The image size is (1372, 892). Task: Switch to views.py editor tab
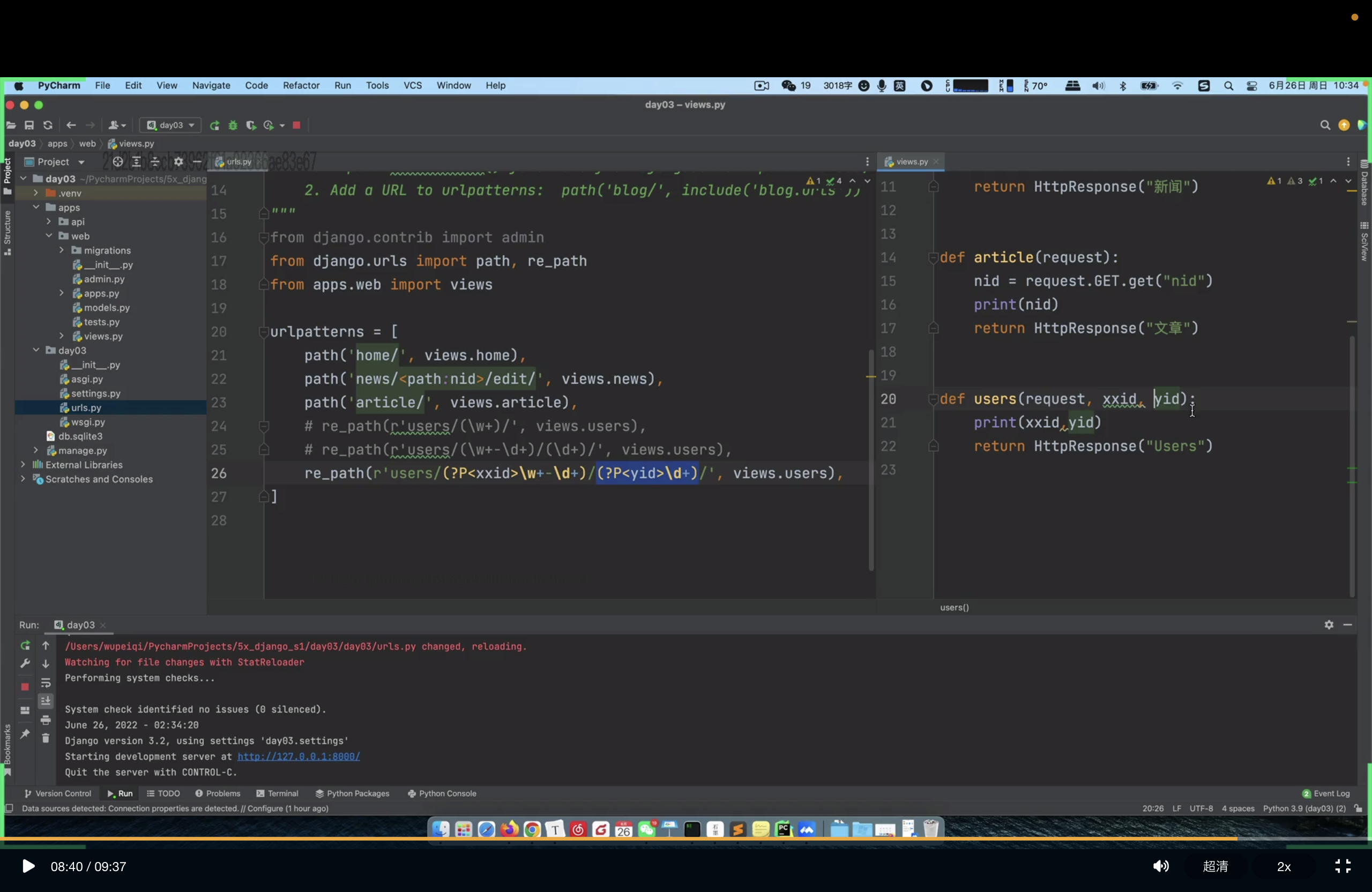[912, 162]
